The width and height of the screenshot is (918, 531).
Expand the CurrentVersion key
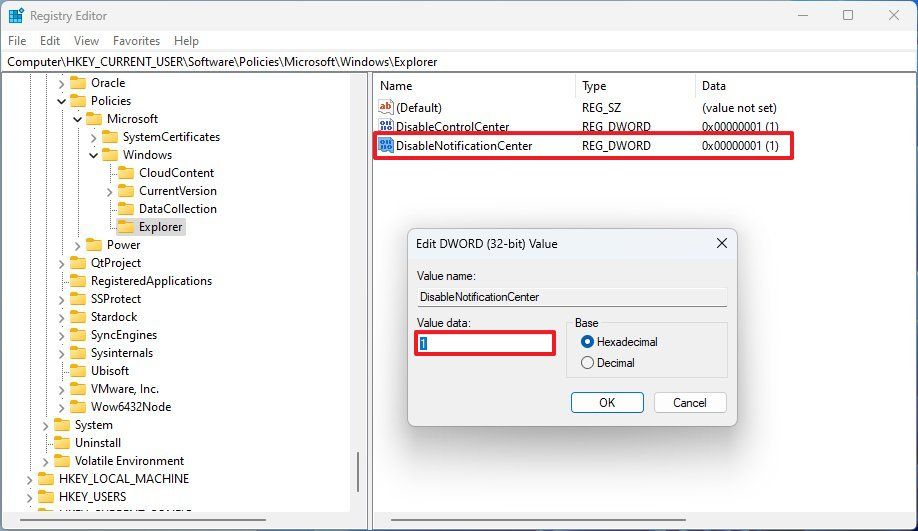pyautogui.click(x=109, y=191)
